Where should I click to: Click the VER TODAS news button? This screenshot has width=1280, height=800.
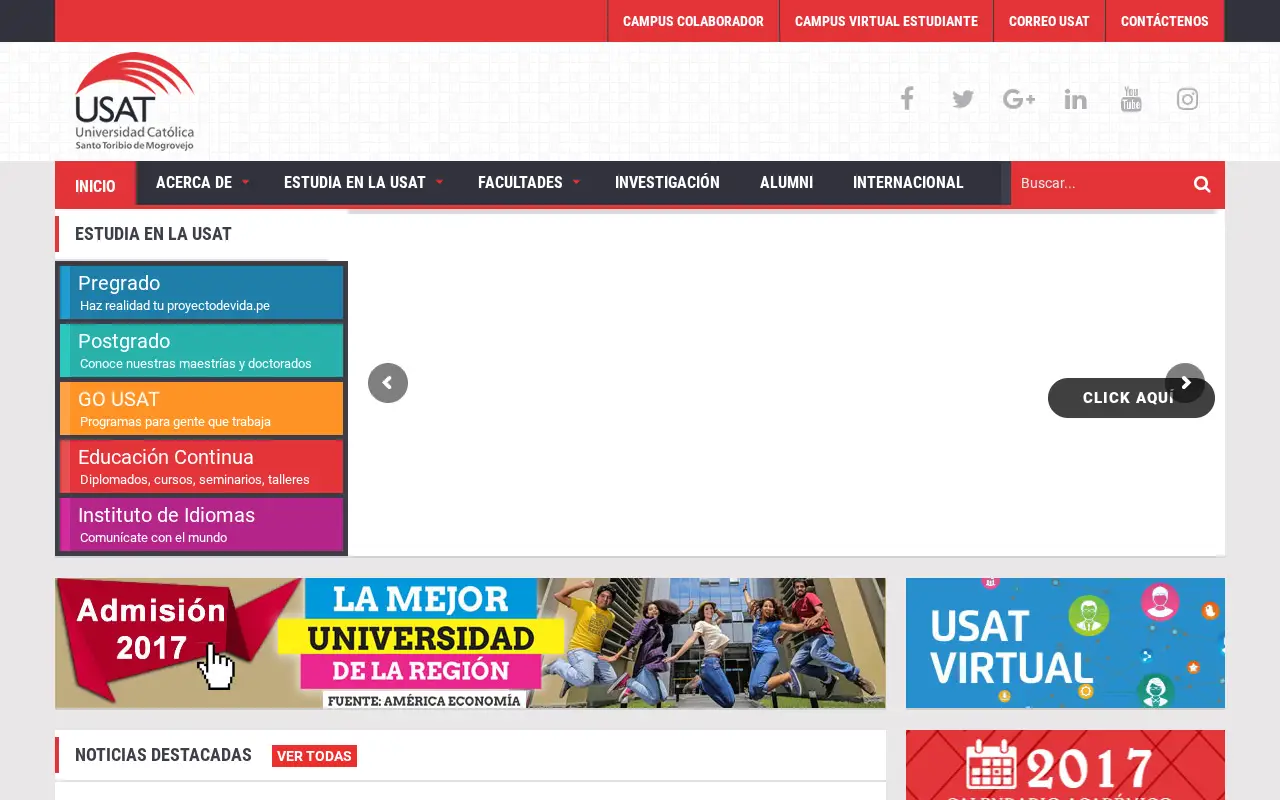point(314,756)
